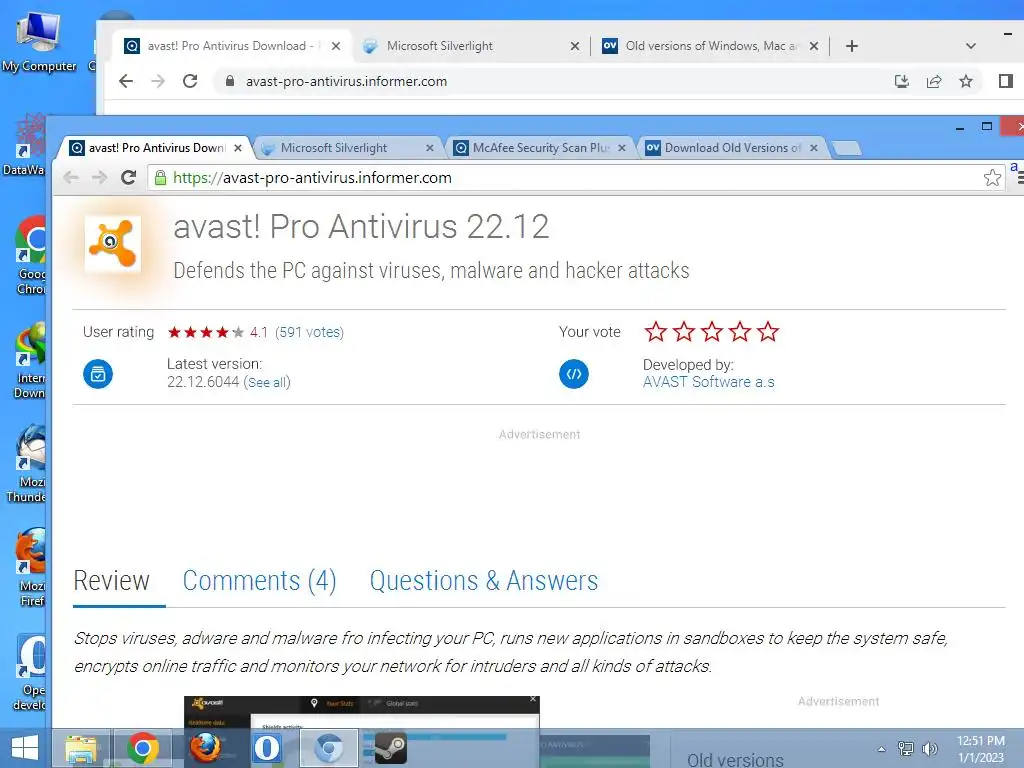Click install/download icon in back Chrome toolbar

902,81
